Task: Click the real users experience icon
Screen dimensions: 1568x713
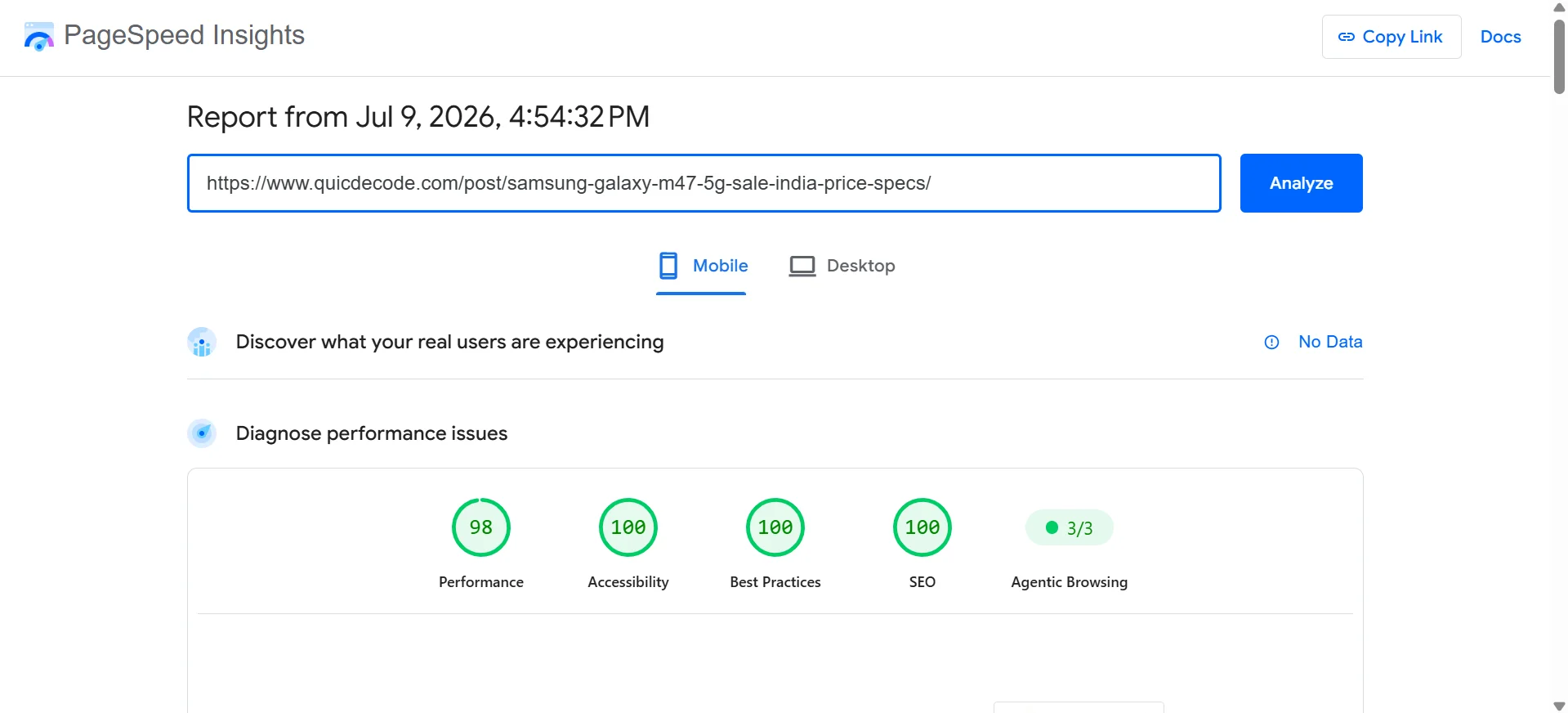Action: click(x=202, y=343)
